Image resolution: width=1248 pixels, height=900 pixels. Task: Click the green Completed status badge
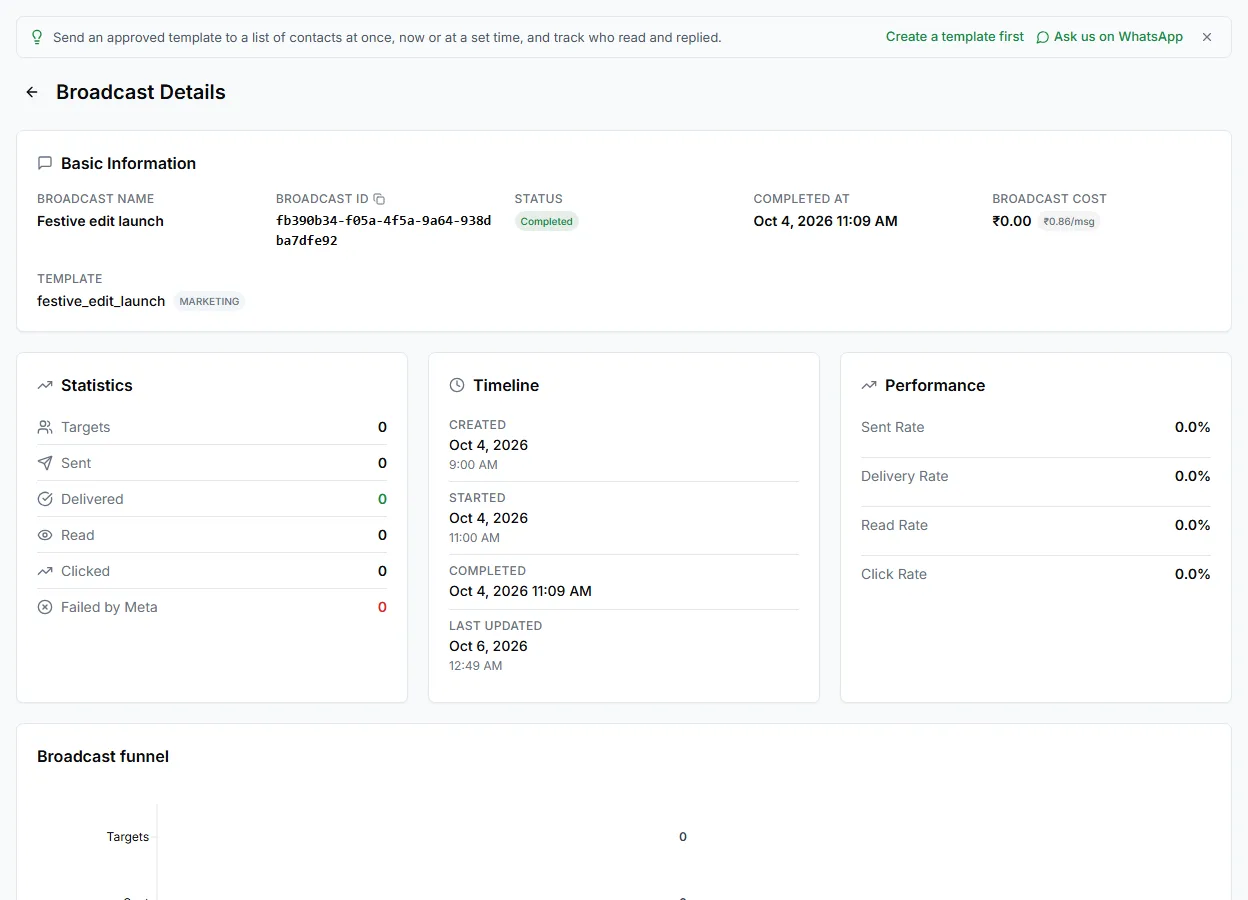[x=547, y=222]
